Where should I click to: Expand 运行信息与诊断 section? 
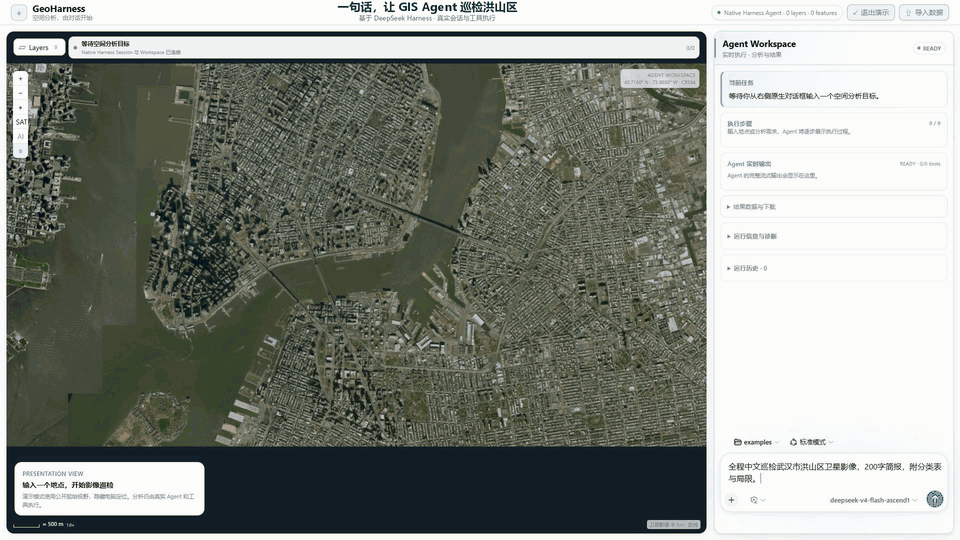(833, 236)
